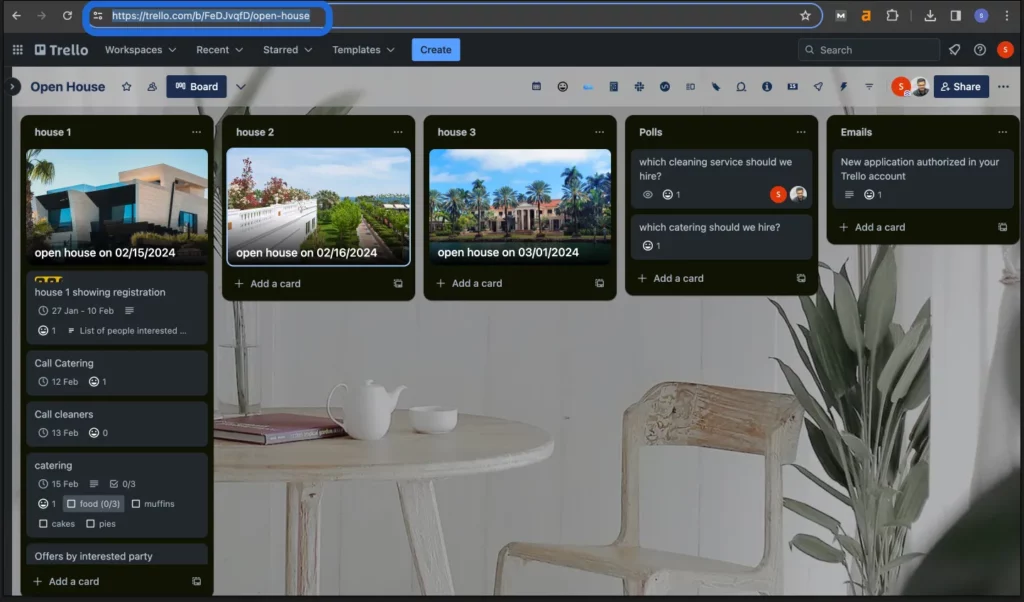Open the Recent dropdown

point(219,50)
